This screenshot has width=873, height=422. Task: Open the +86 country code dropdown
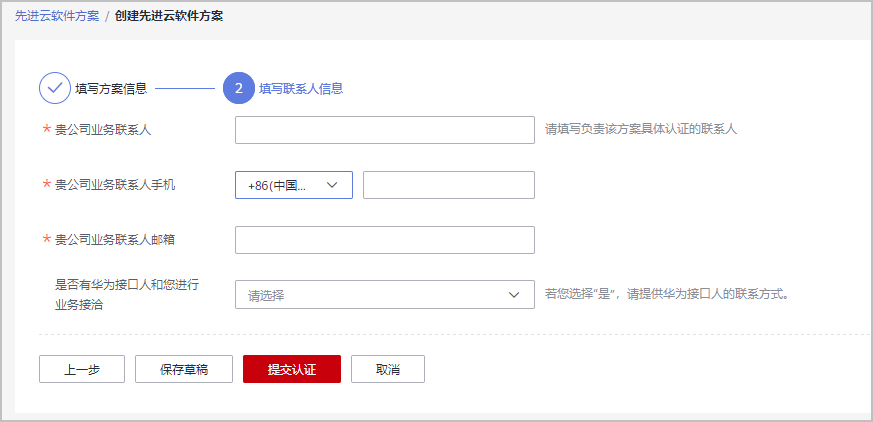pyautogui.click(x=294, y=185)
